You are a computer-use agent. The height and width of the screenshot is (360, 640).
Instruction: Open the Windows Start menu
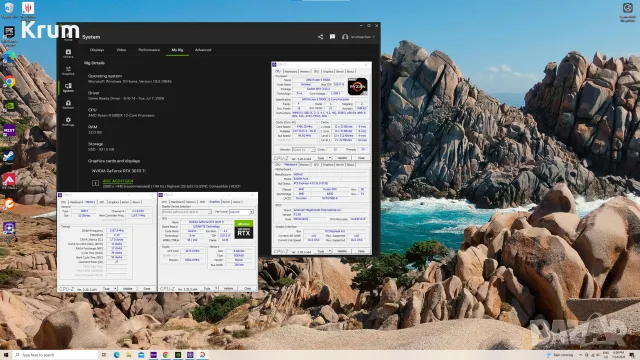coord(6,355)
